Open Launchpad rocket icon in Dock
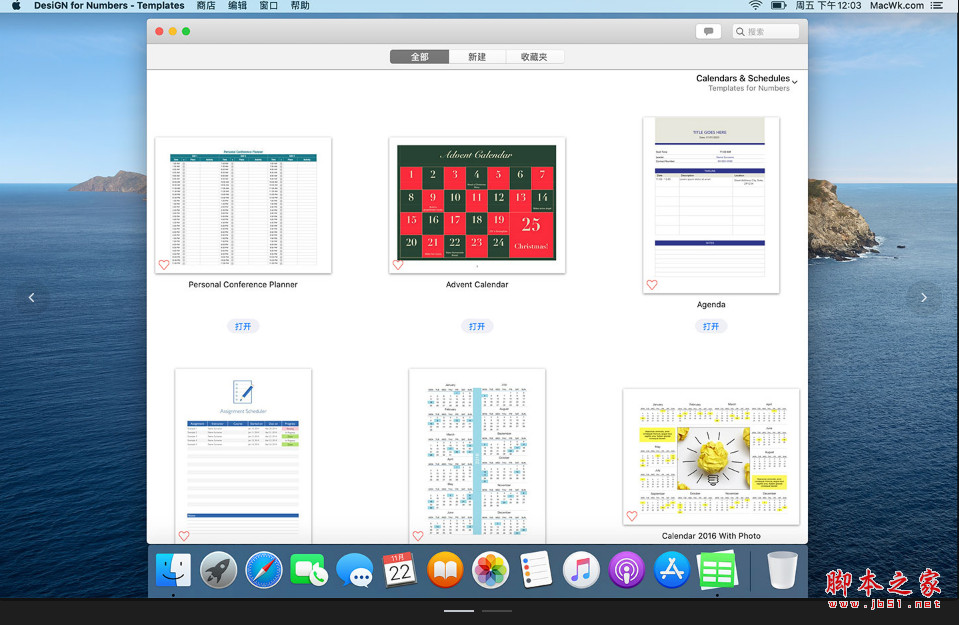959x625 pixels. [x=218, y=570]
